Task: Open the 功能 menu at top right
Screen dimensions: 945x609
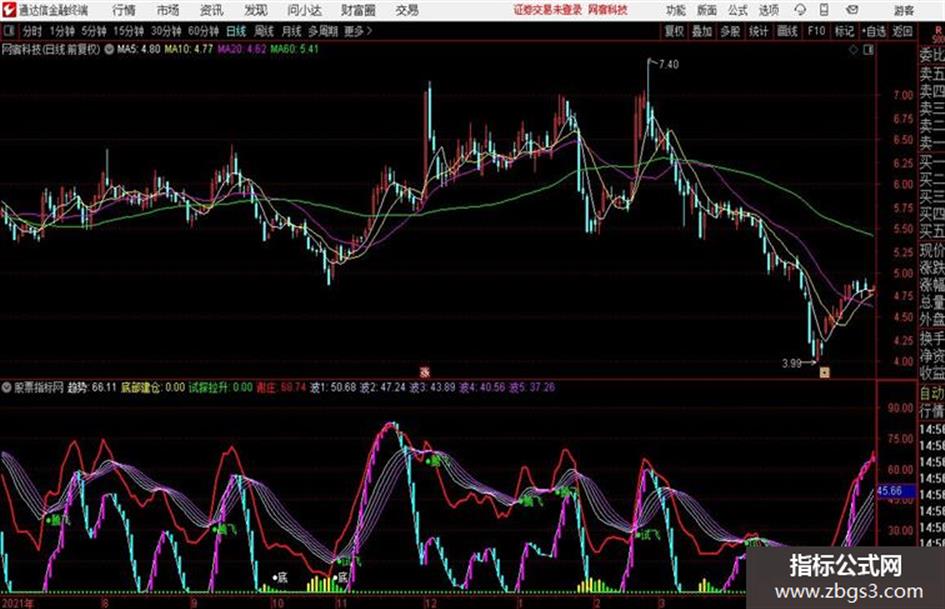Action: 676,10
